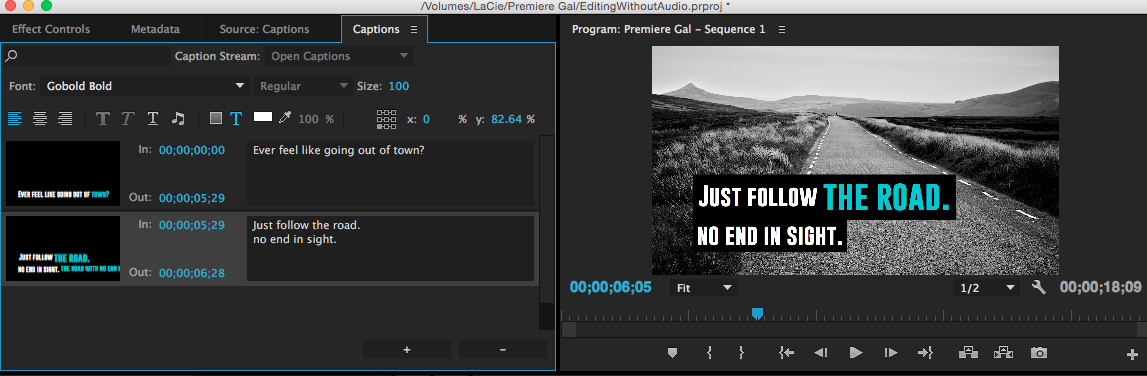Image resolution: width=1147 pixels, height=376 pixels.
Task: Click the font Size value 100
Action: tap(399, 86)
